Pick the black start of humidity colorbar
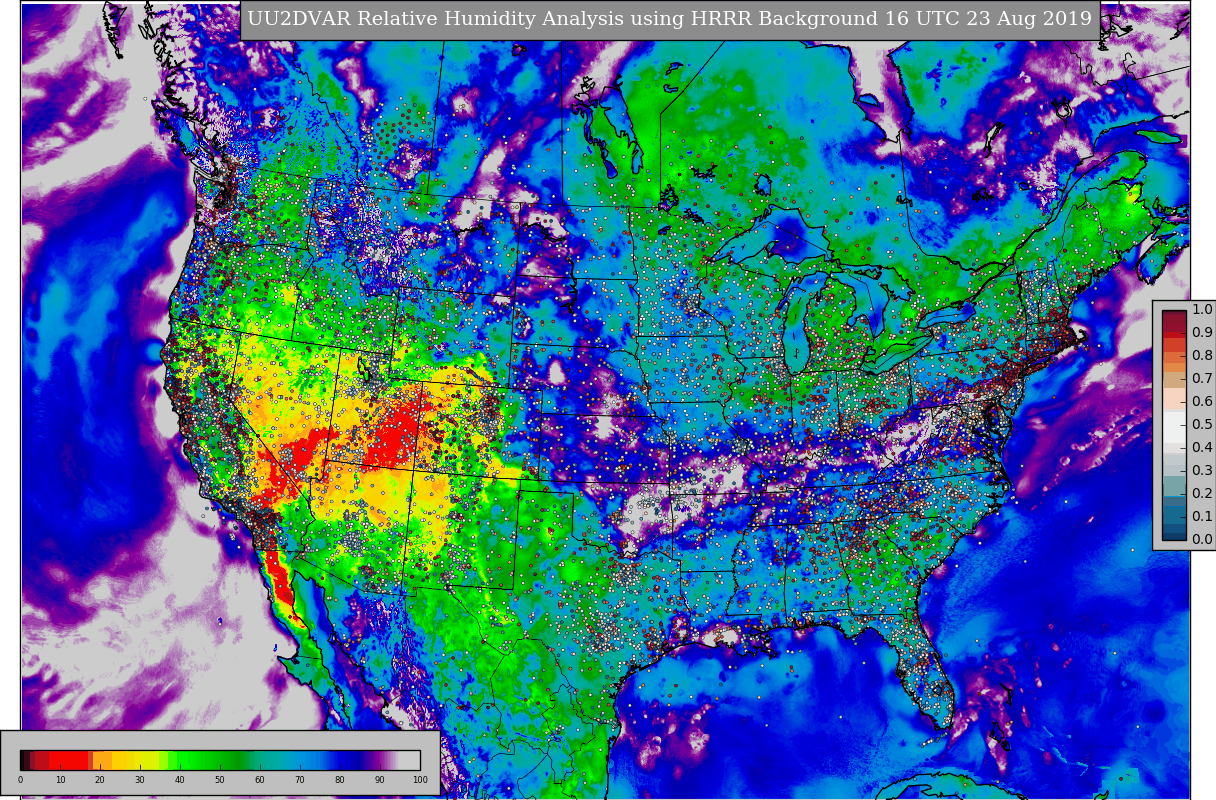The height and width of the screenshot is (800, 1216). click(x=22, y=760)
